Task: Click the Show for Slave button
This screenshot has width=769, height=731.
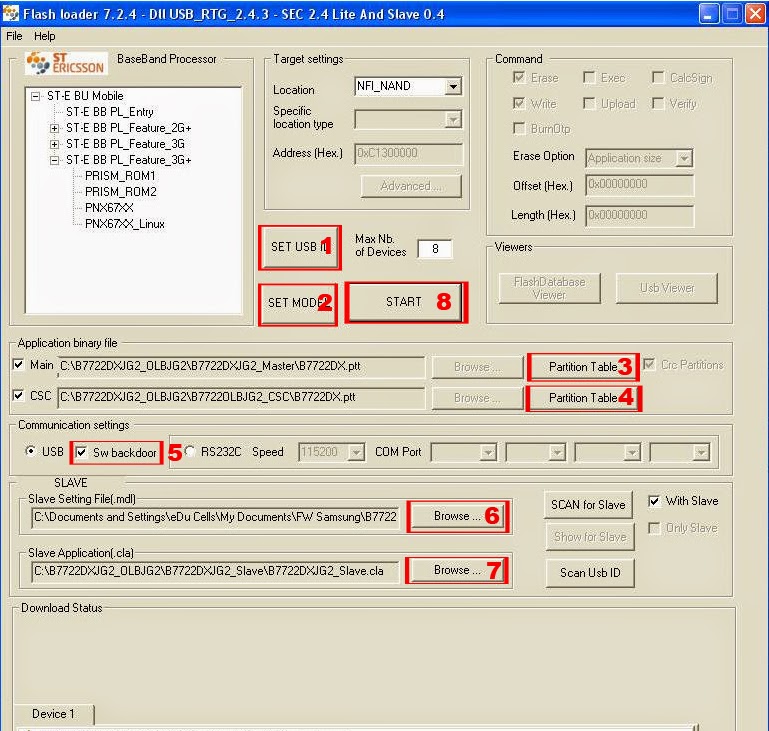Action: pos(590,537)
